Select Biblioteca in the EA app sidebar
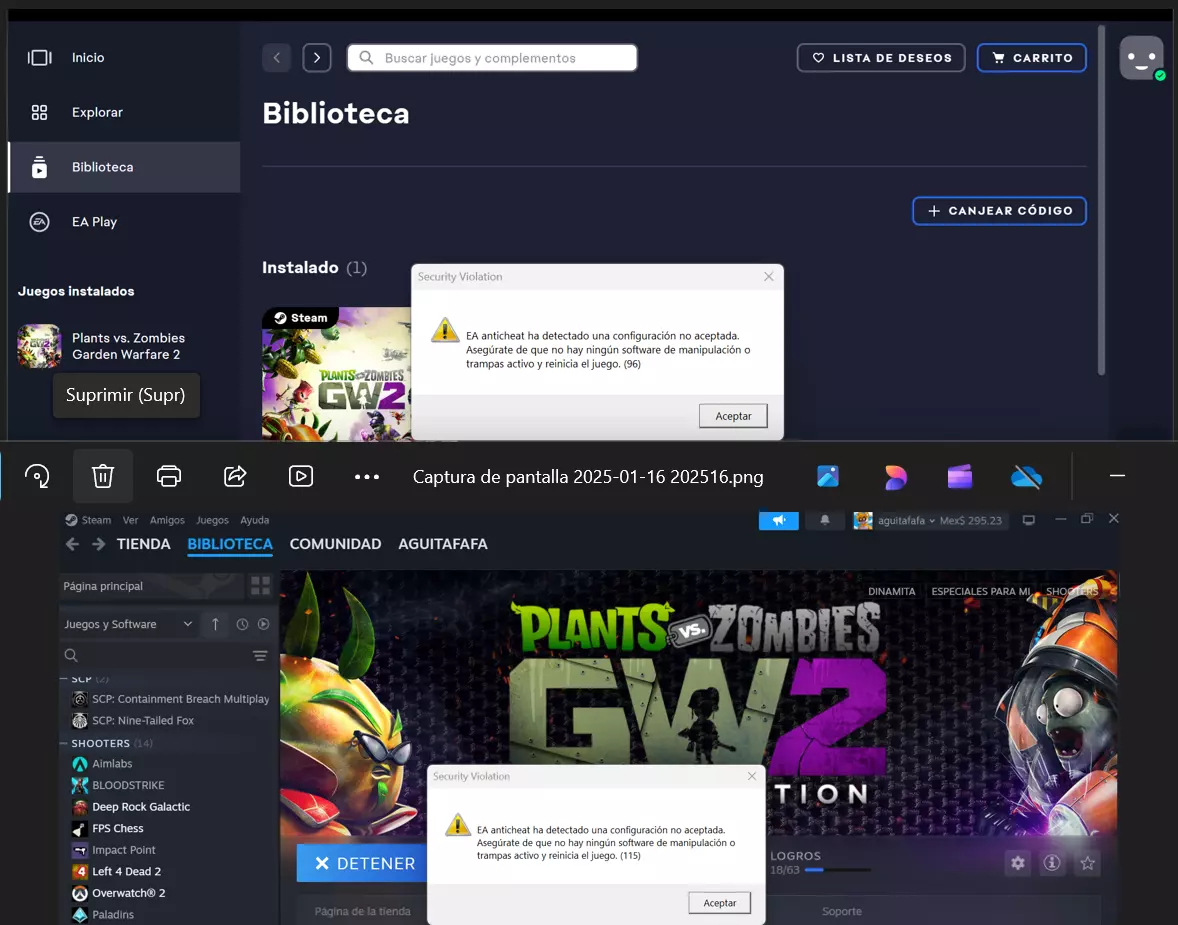The image size is (1178, 925). click(x=124, y=167)
